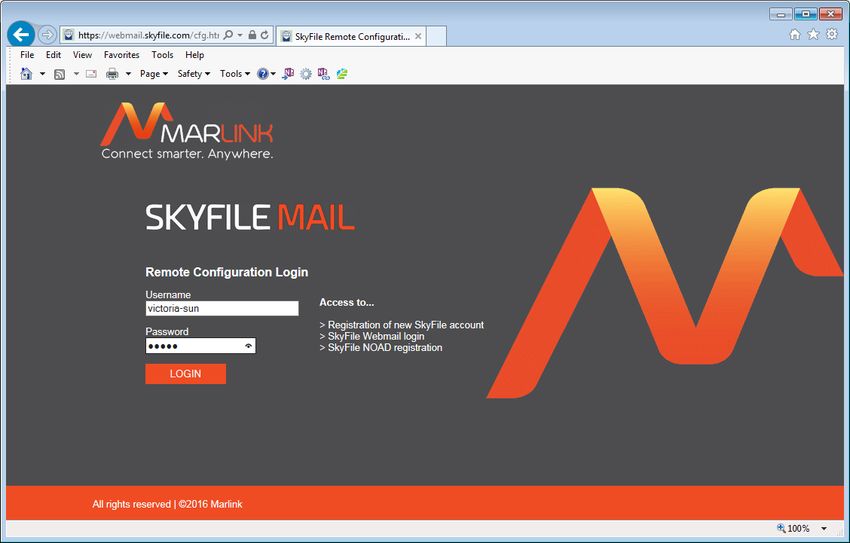Viewport: 850px width, 543px height.
Task: Open a new blank tab
Action: [436, 36]
